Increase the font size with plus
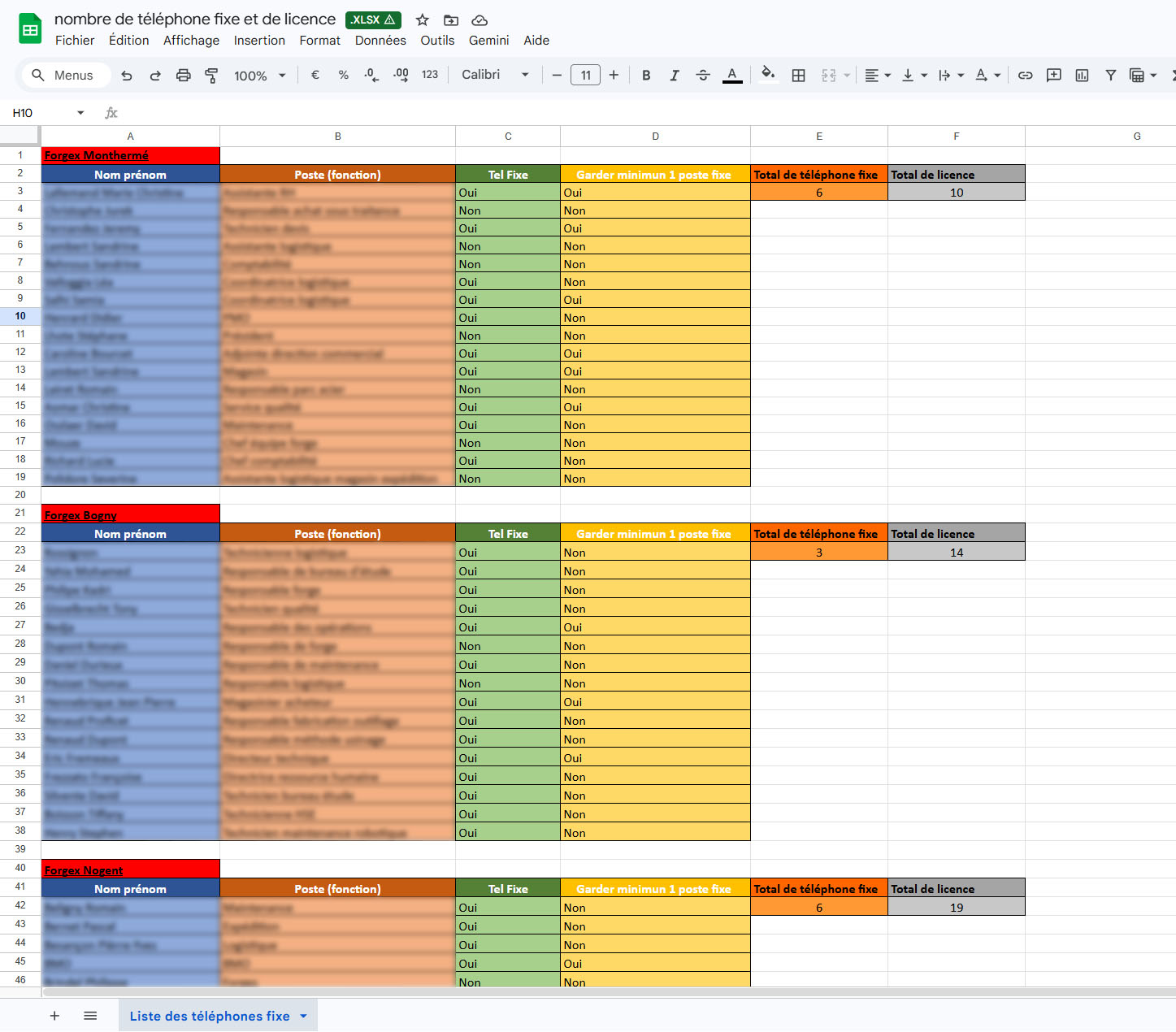1176x1032 pixels. tap(614, 75)
